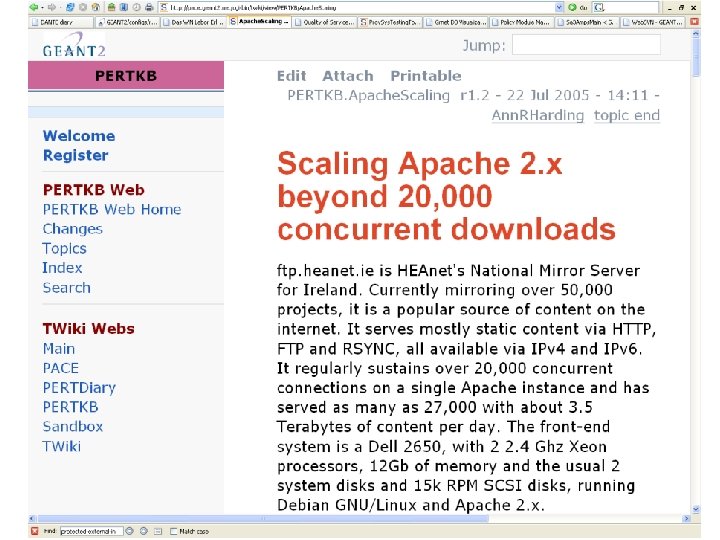
Task: Click the green Go button icon
Action: pyautogui.click(x=572, y=7)
